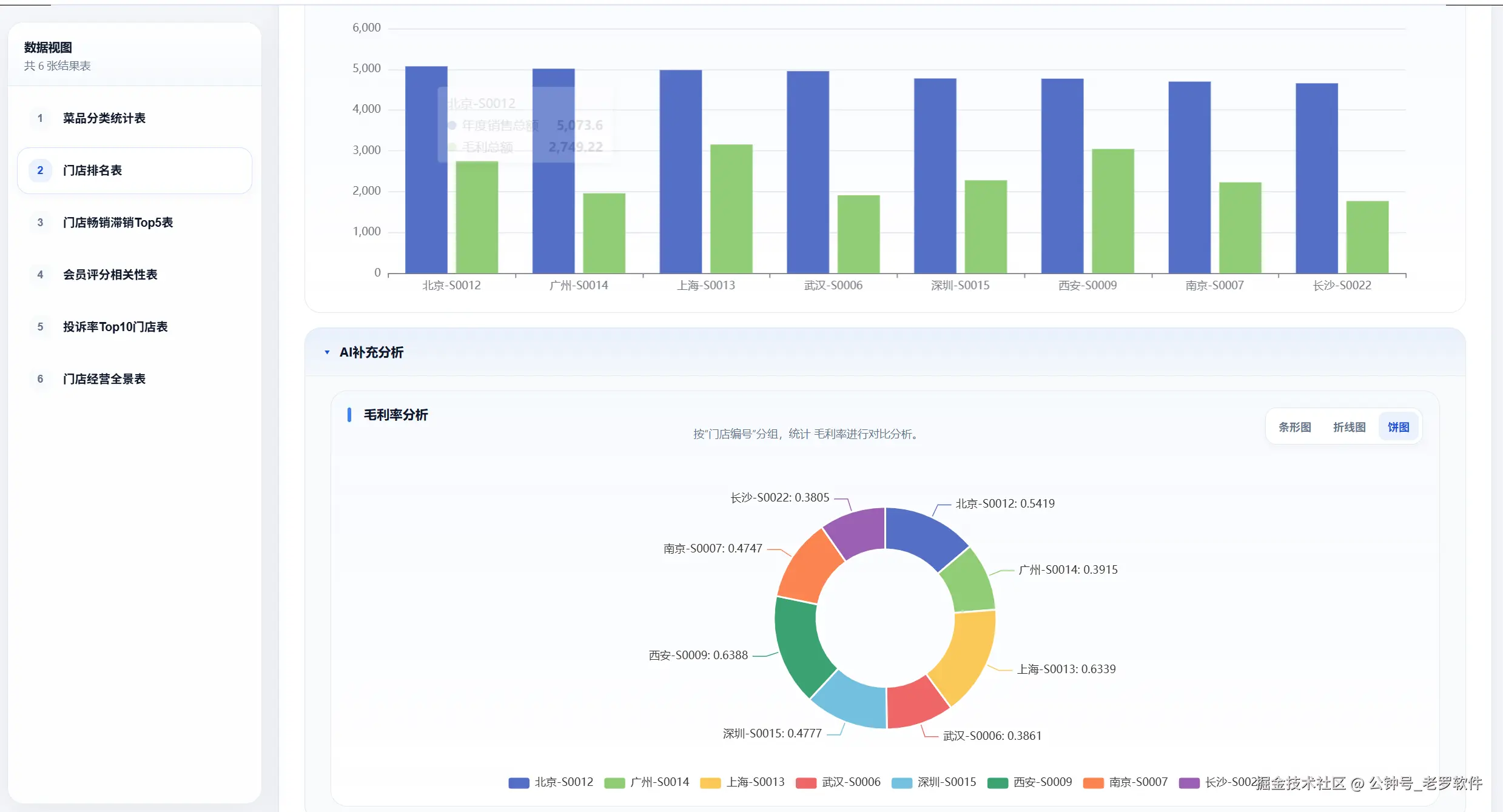Click the pie label 武汉-S0006: 0.3861
The height and width of the screenshot is (812, 1503).
click(992, 736)
